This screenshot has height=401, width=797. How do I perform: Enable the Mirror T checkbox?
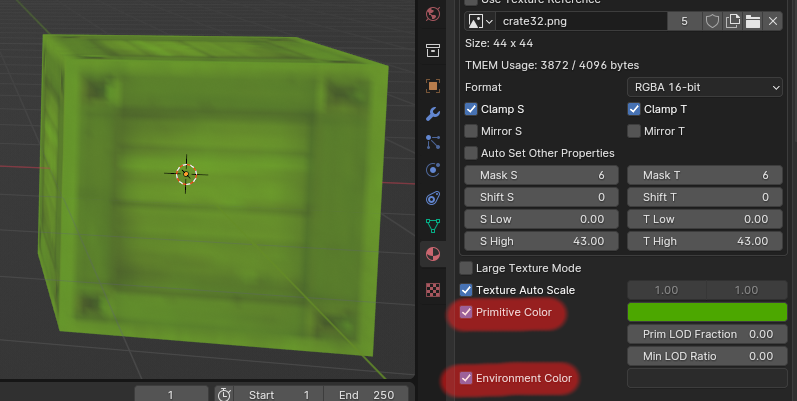click(634, 131)
